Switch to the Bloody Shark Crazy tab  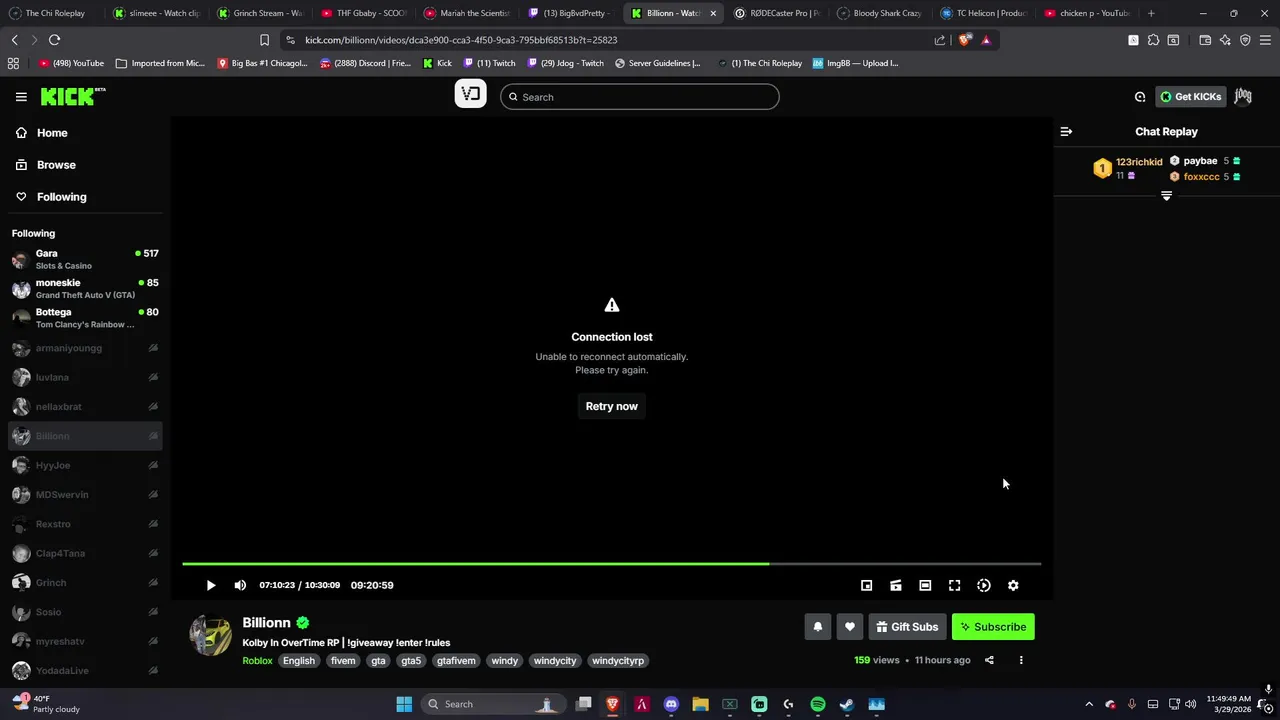point(881,13)
